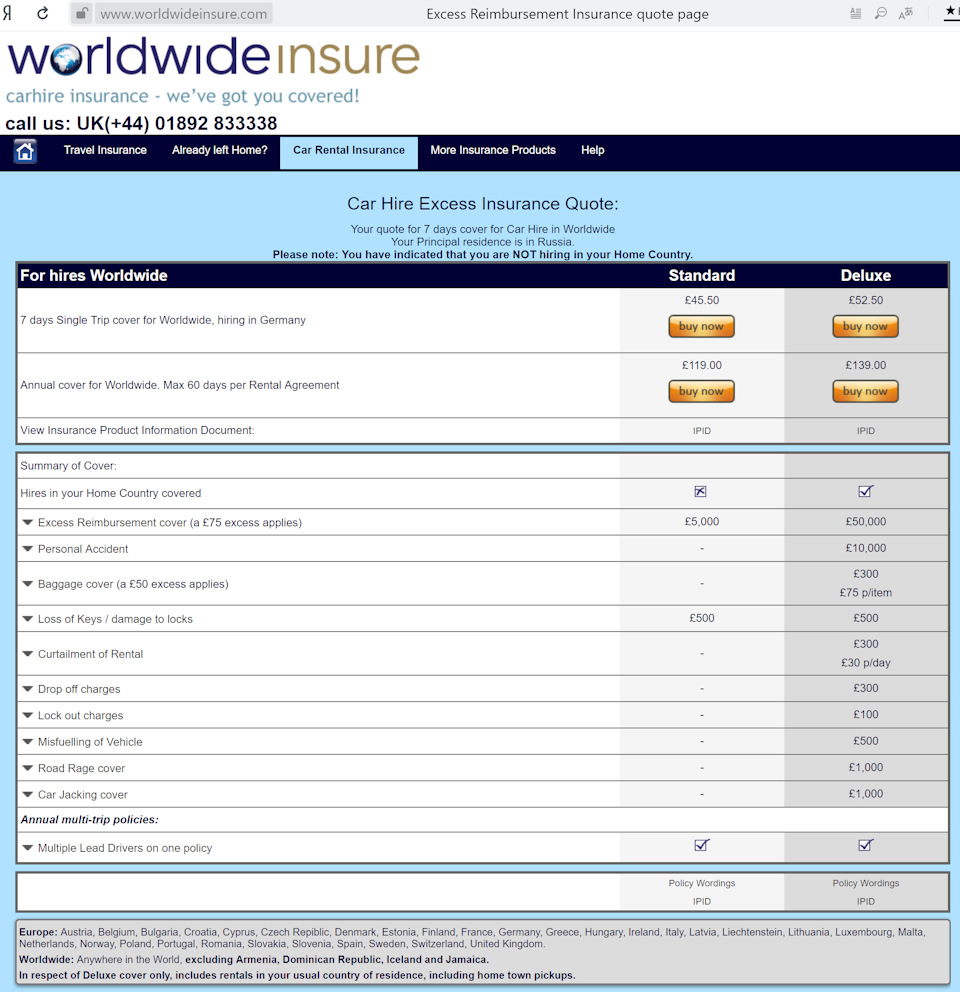Viewport: 960px width, 992px height.
Task: Open Travel Insurance menu
Action: 105,151
